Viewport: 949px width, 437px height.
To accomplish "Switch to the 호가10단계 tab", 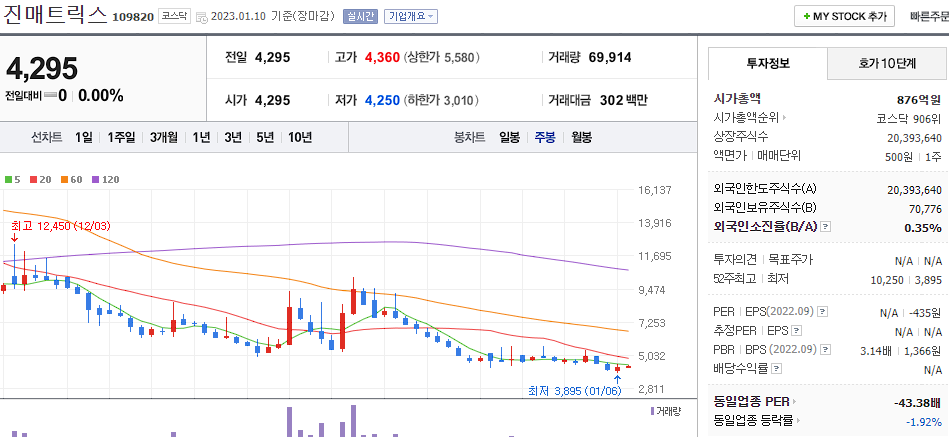I will click(887, 63).
